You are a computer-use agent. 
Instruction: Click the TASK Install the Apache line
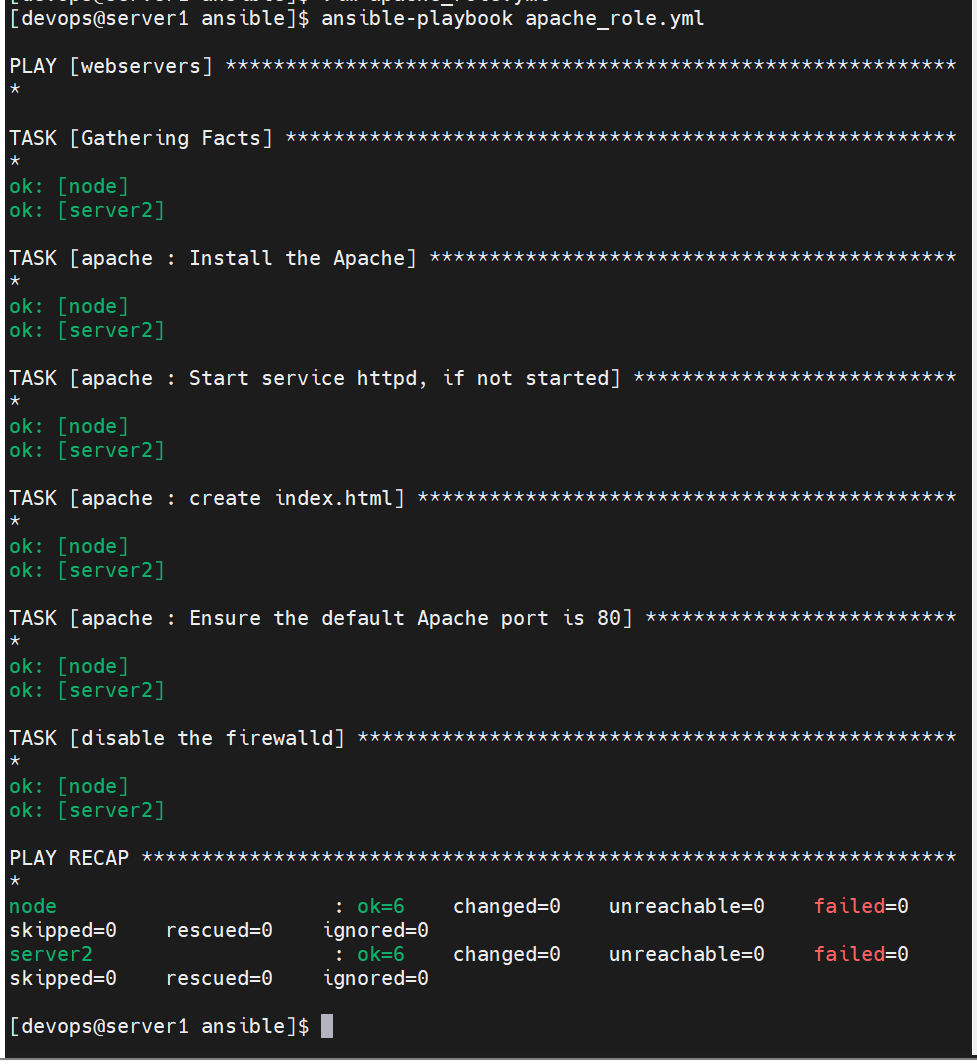point(213,259)
